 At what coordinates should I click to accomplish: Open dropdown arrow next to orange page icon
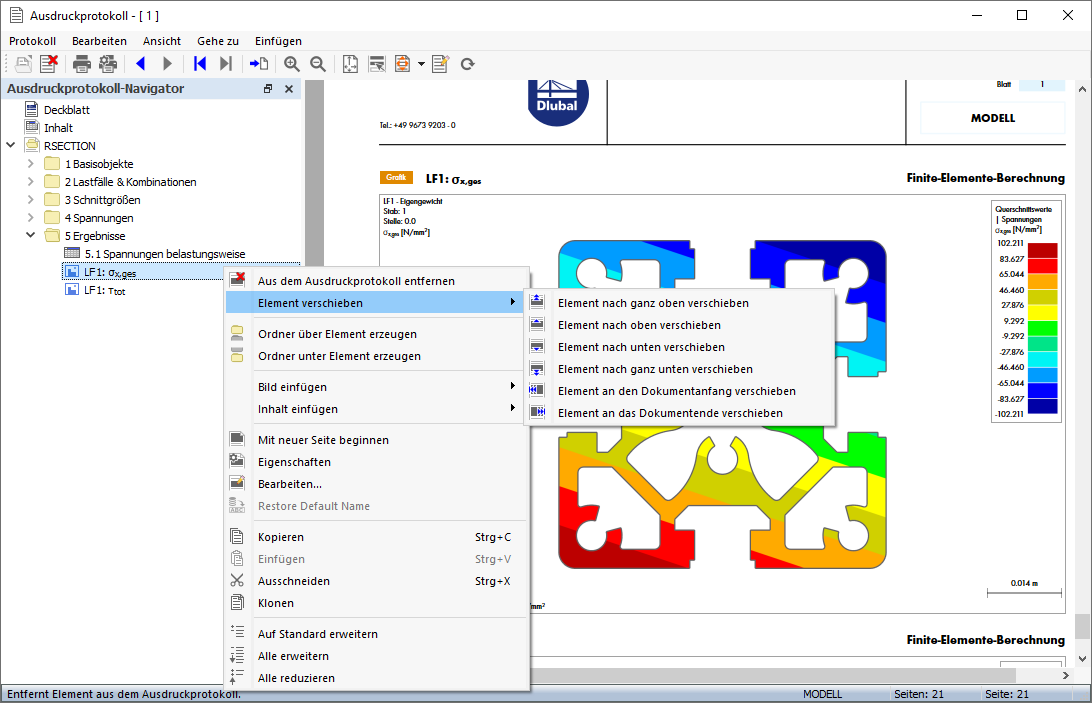[x=421, y=64]
